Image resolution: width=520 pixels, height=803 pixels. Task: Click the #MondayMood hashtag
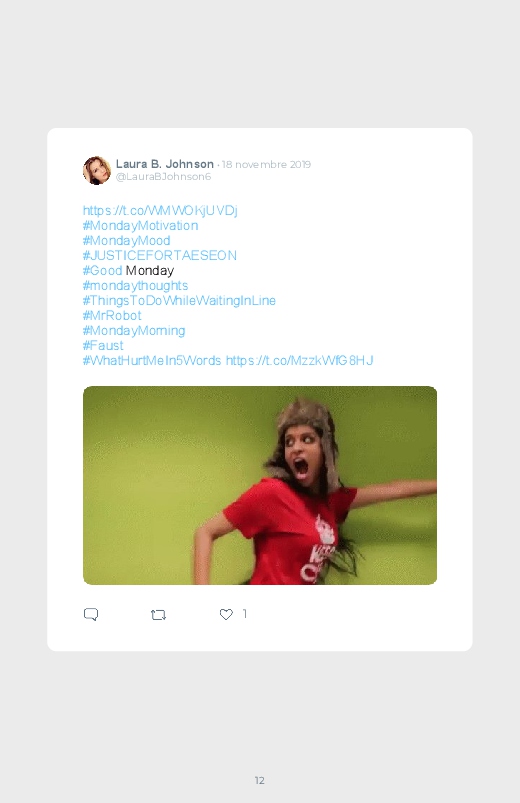(x=127, y=241)
